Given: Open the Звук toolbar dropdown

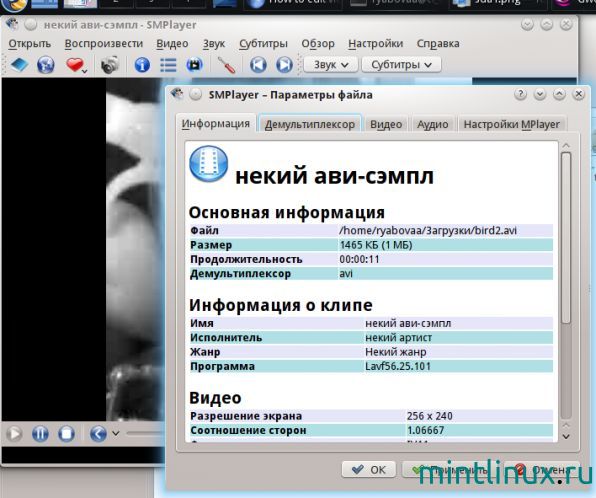Looking at the screenshot, I should pyautogui.click(x=331, y=65).
